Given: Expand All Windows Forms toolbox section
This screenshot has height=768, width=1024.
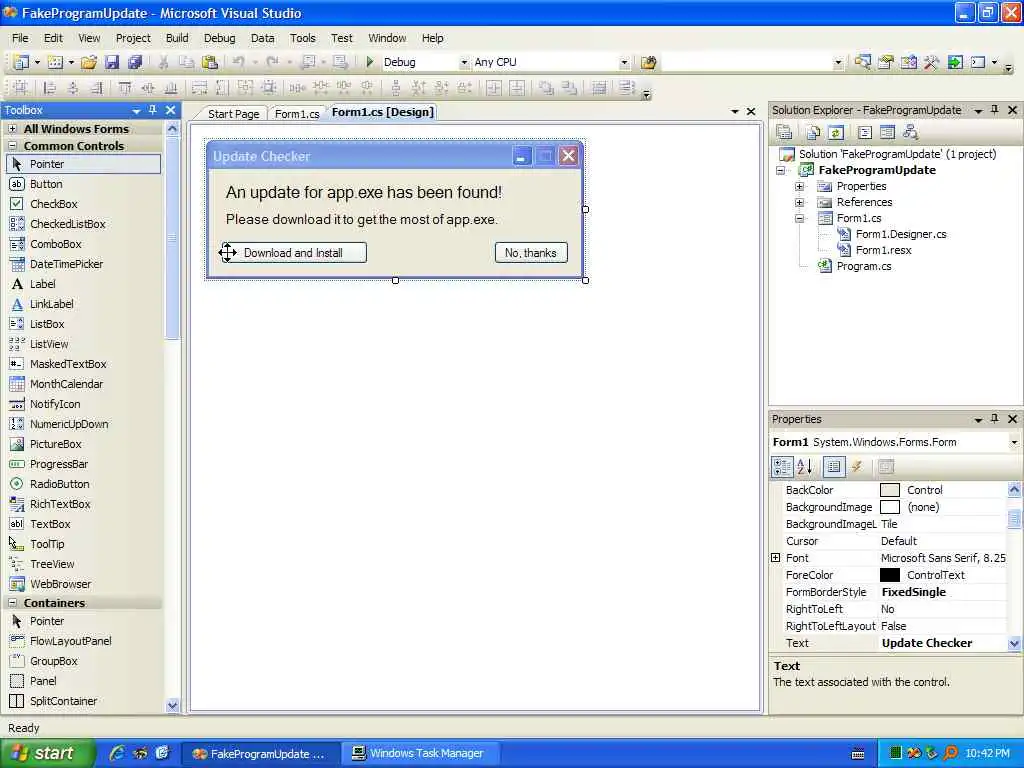Looking at the screenshot, I should coord(12,129).
